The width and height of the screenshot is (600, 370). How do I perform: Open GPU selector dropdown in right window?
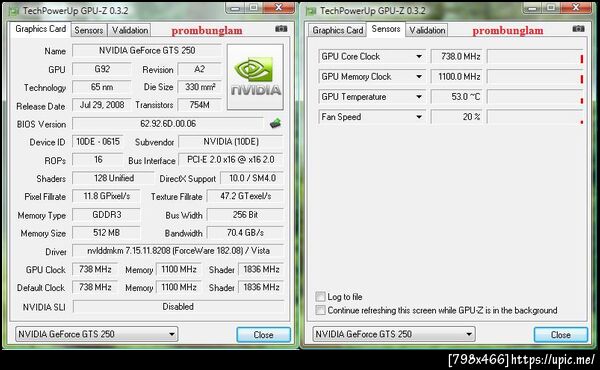click(394, 334)
